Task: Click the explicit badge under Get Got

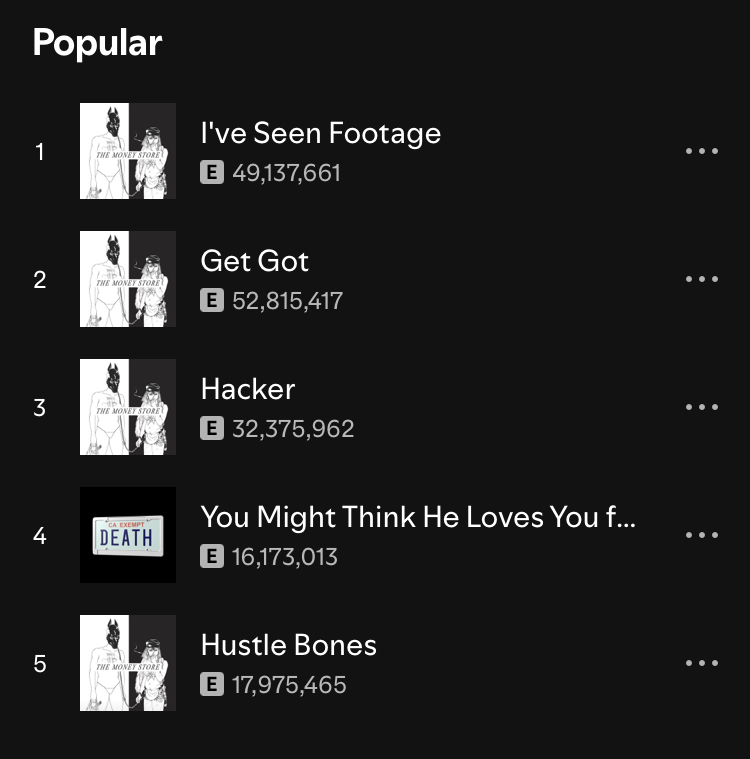Action: [211, 301]
